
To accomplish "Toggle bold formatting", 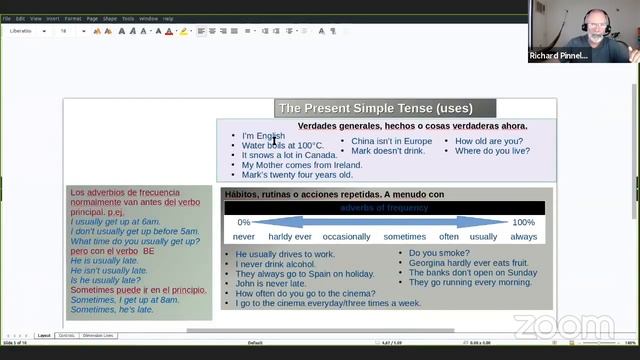I will 122,31.
